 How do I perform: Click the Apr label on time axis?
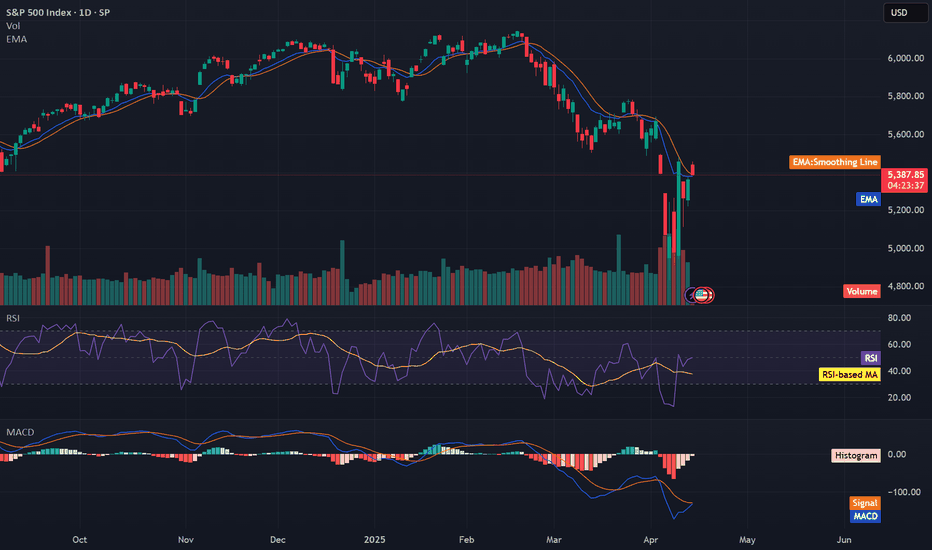pyautogui.click(x=651, y=540)
